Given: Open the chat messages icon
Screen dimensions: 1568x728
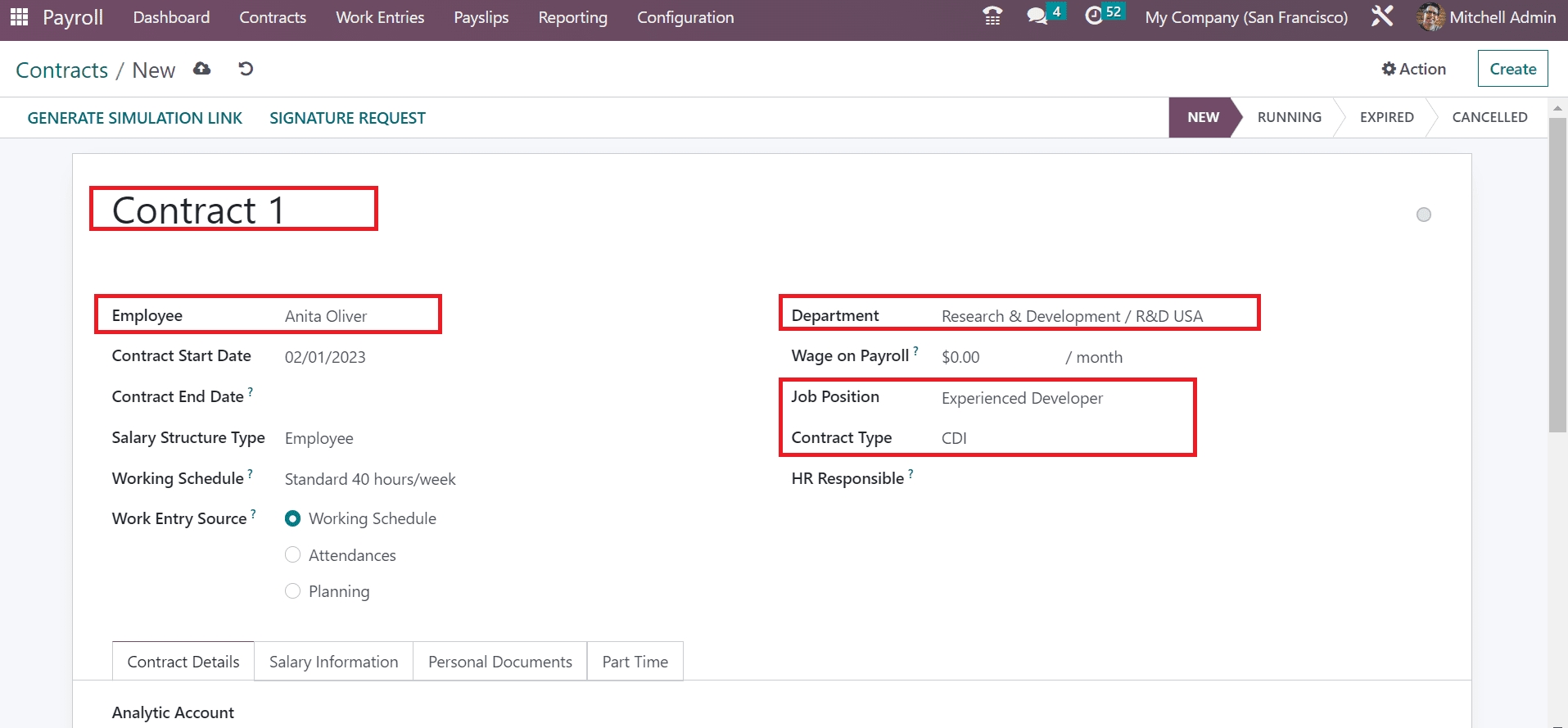Looking at the screenshot, I should [x=1037, y=16].
